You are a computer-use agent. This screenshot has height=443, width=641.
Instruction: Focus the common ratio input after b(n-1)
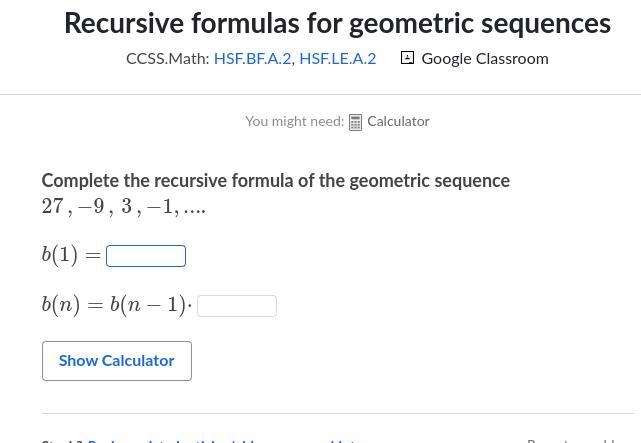click(237, 306)
